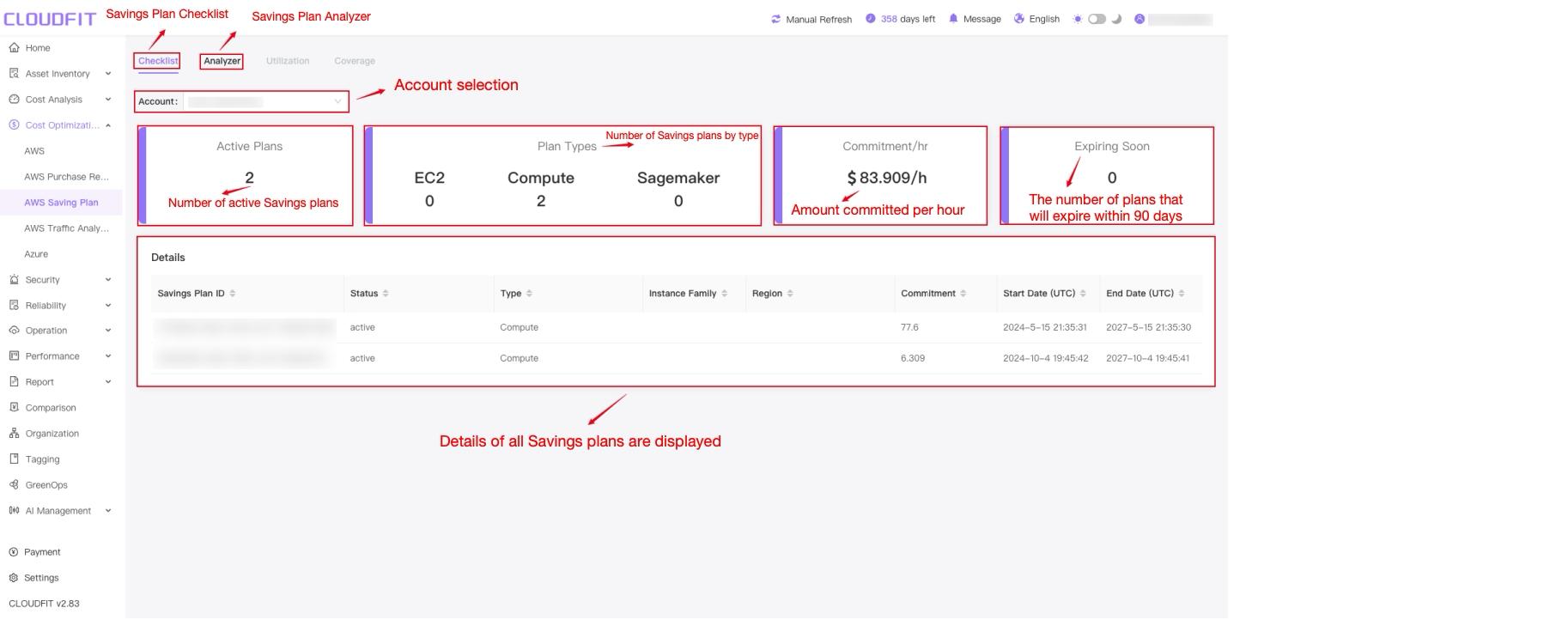Screen dimensions: 1568x620
Task: Click the Manual Refresh icon
Action: coord(776,19)
